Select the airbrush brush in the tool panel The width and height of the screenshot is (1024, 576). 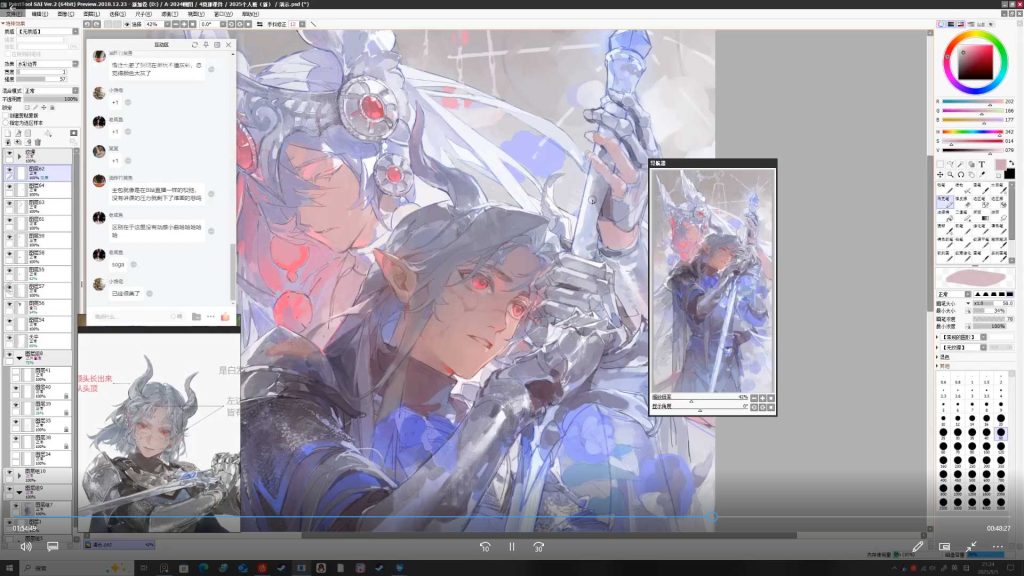tap(945, 201)
